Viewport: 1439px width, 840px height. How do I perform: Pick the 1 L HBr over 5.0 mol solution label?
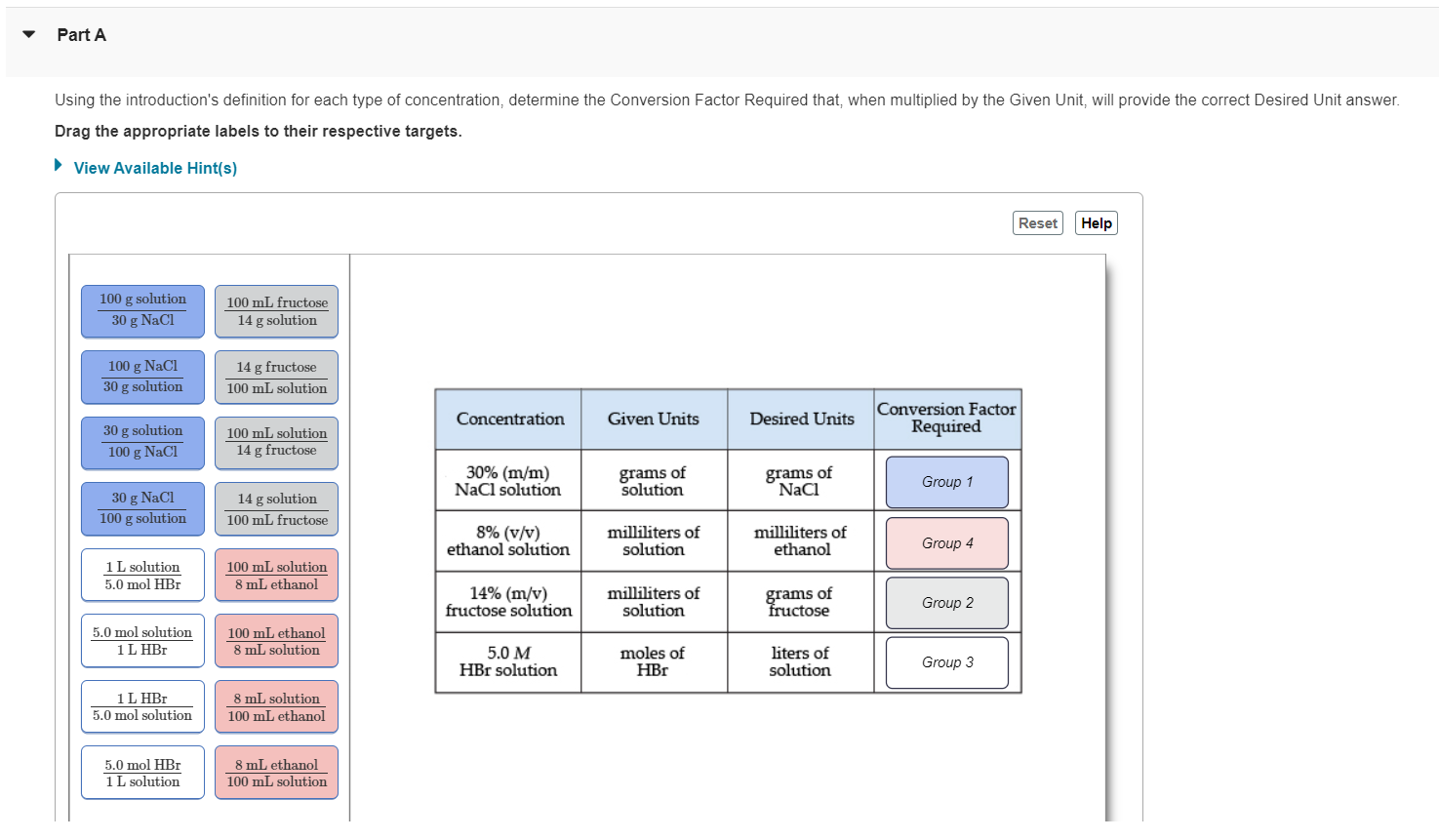[142, 706]
